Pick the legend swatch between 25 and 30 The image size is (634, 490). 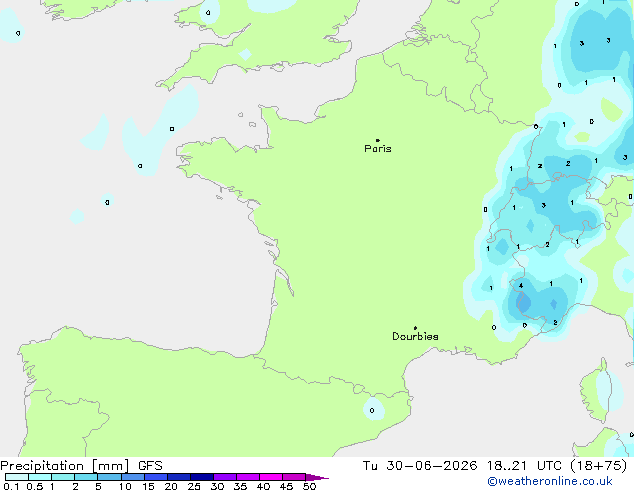[202, 477]
